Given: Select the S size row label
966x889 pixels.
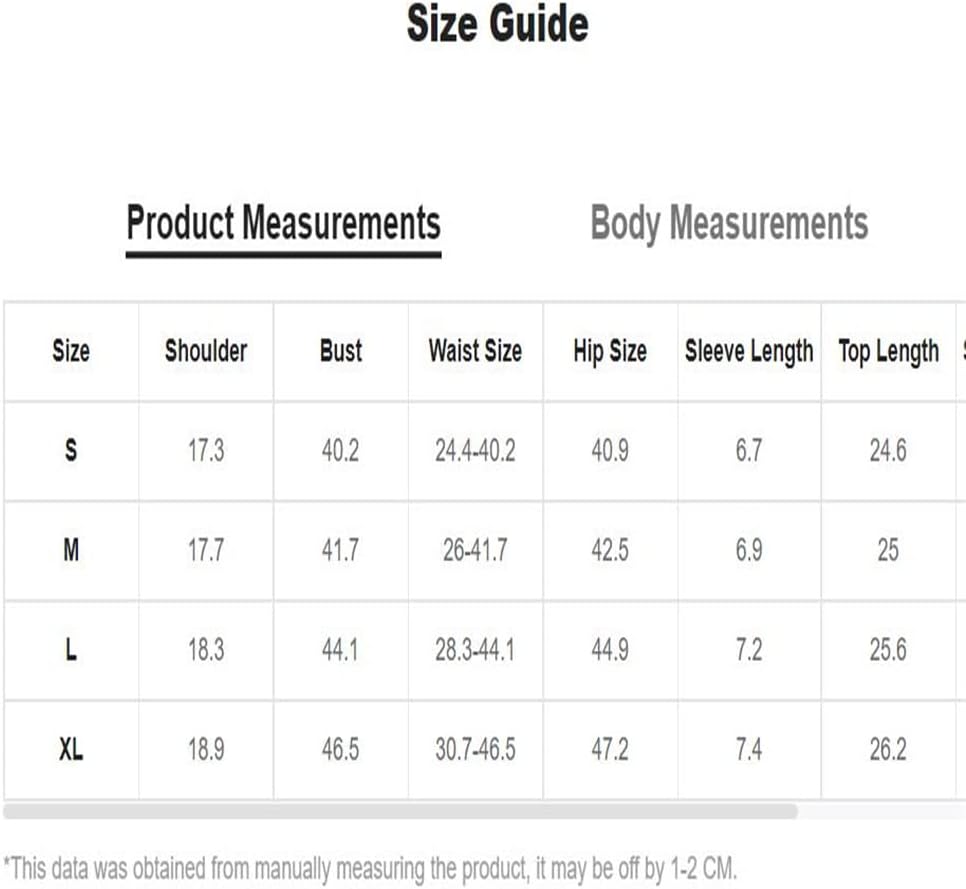Looking at the screenshot, I should (x=71, y=451).
